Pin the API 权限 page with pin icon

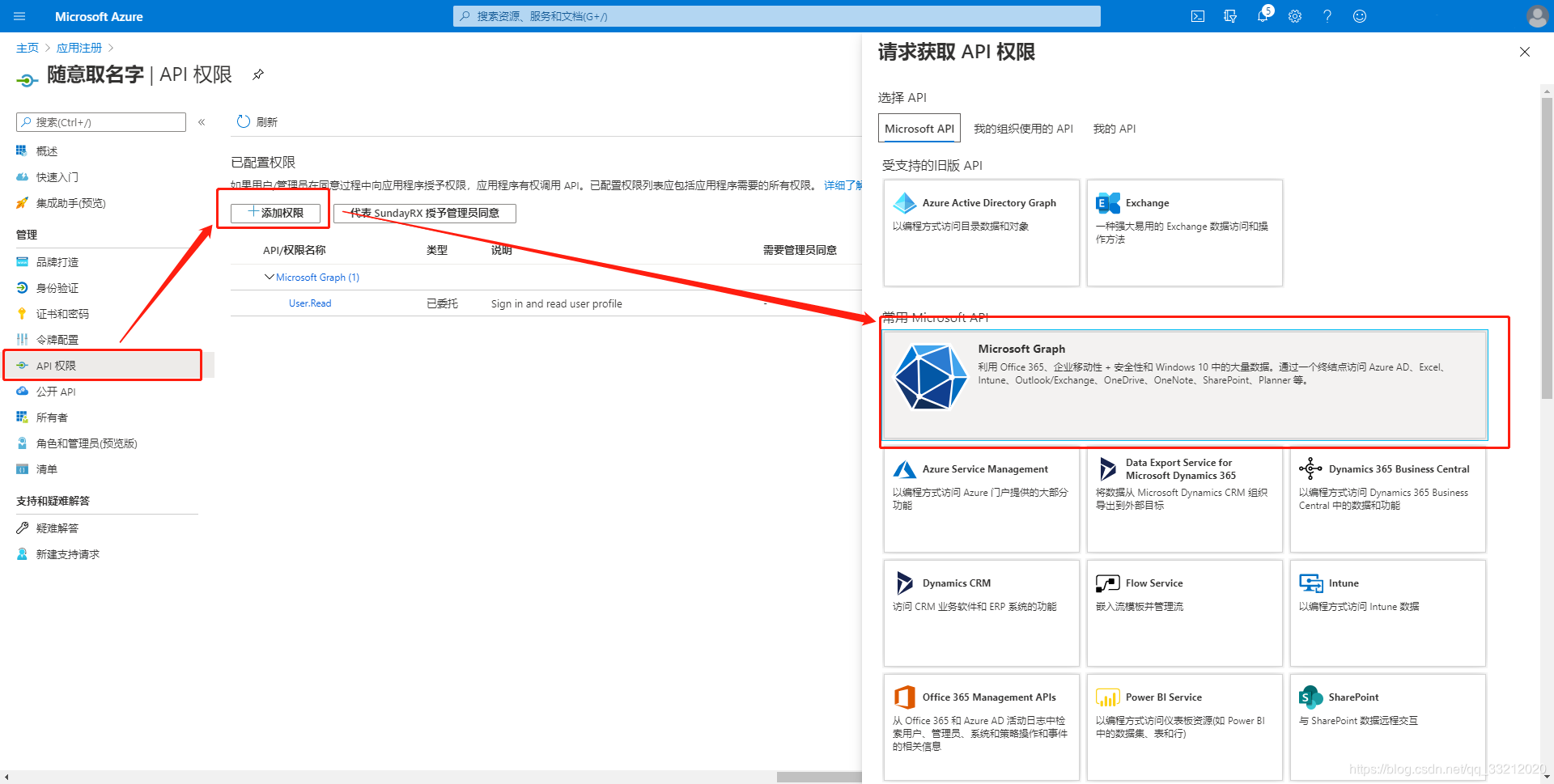pos(258,74)
